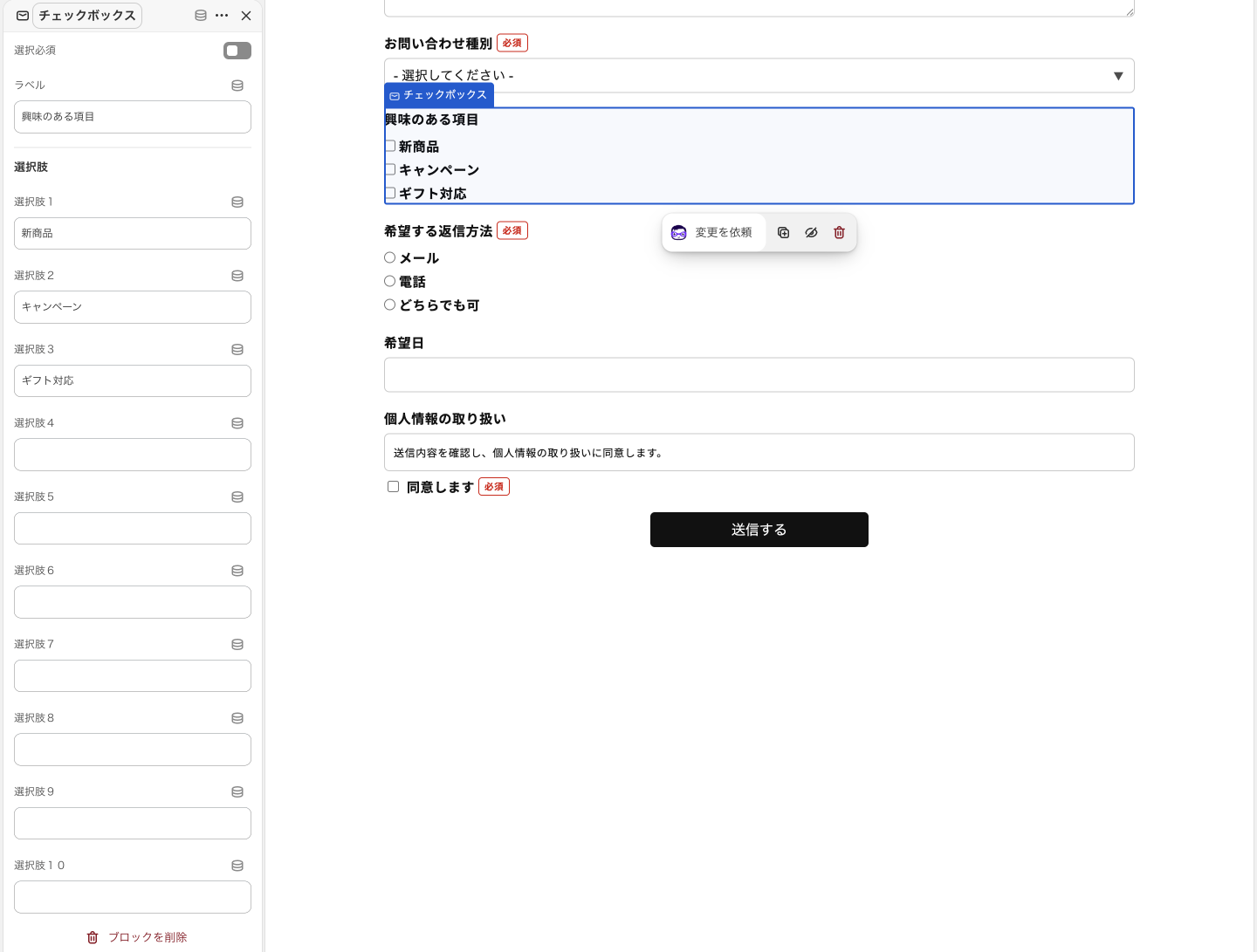This screenshot has width=1257, height=952.
Task: Focus the empty 選択肢4 input field
Action: click(x=133, y=455)
